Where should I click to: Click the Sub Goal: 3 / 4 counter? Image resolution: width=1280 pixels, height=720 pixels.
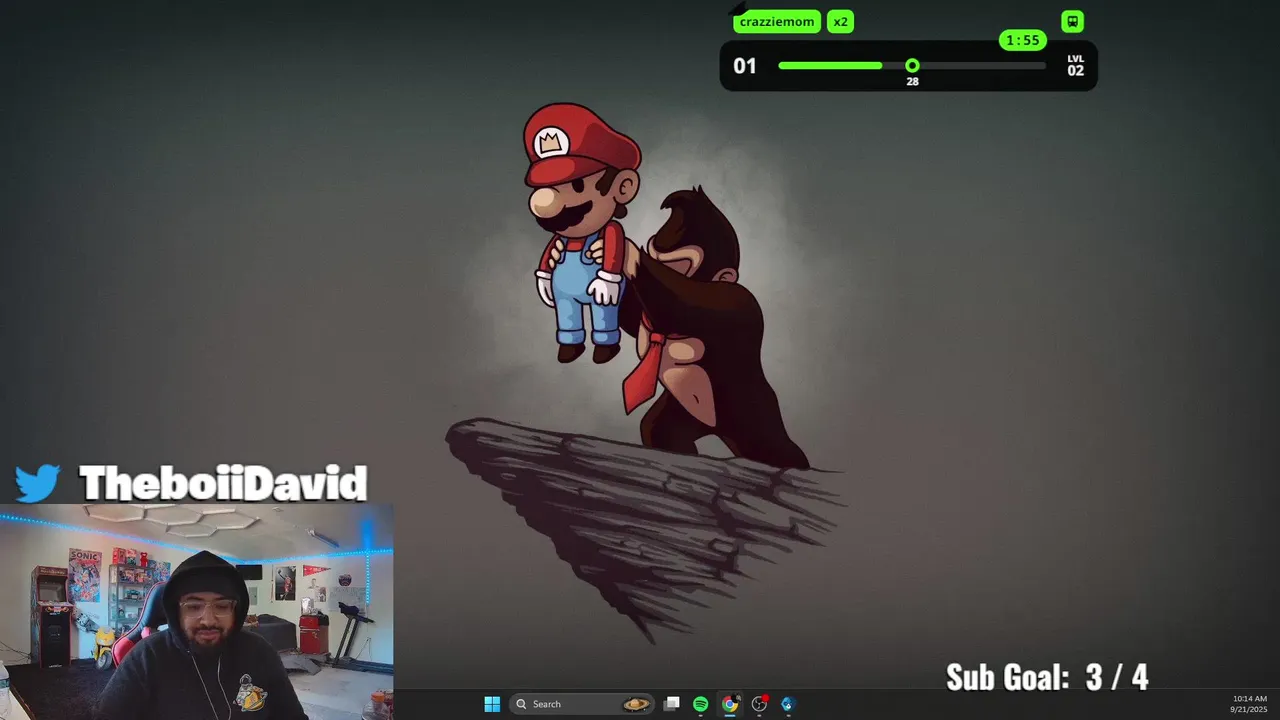[x=1047, y=677]
